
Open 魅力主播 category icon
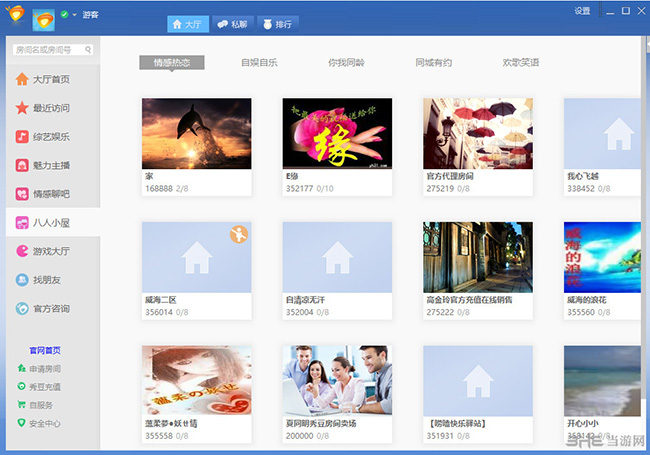pyautogui.click(x=21, y=165)
